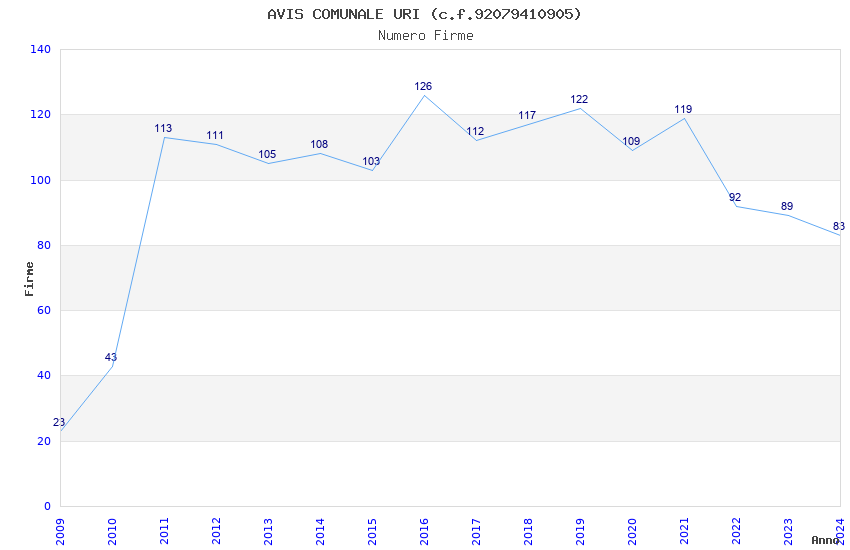Select data label 23 for 2009
The image size is (850, 550).
pyautogui.click(x=59, y=422)
